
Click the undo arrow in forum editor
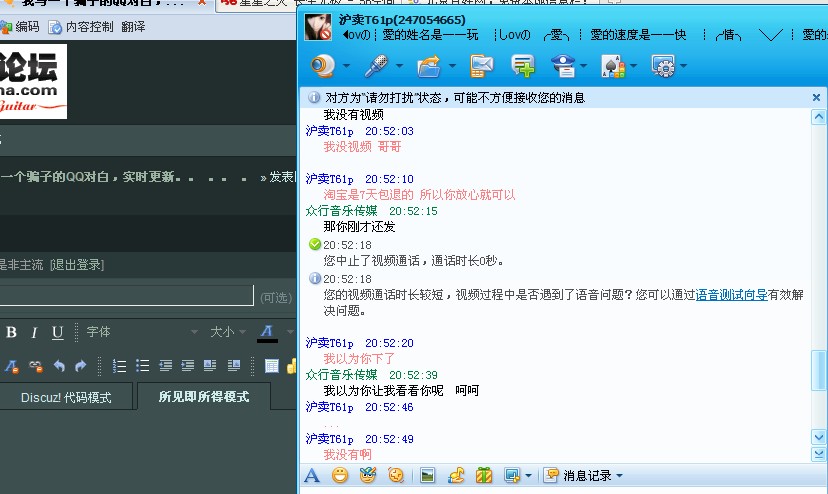(x=59, y=366)
